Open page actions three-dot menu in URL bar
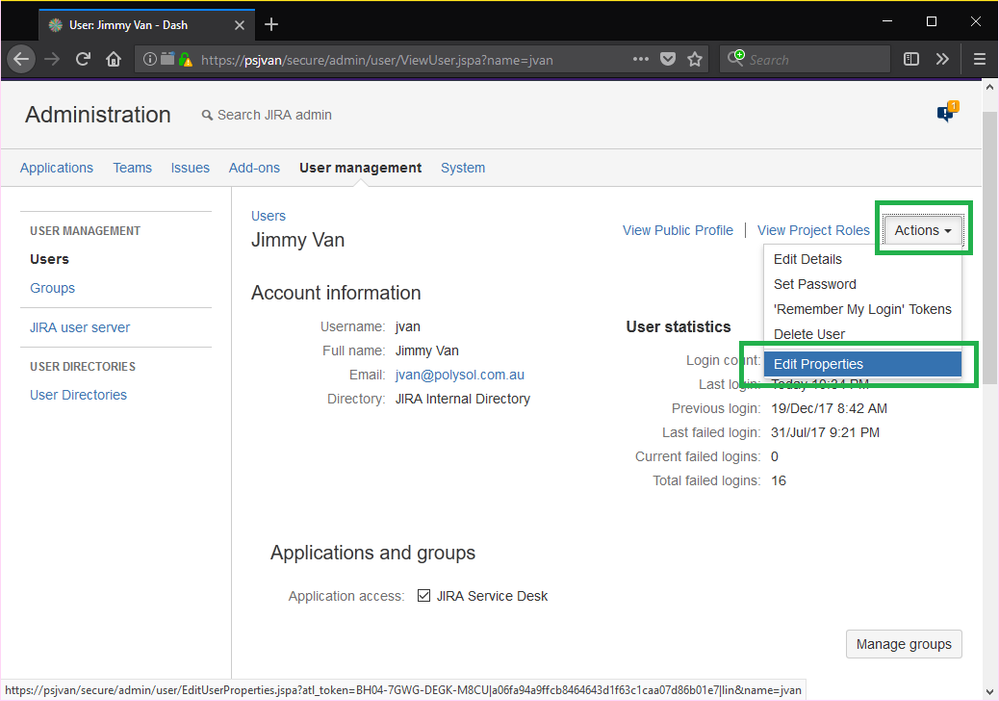The image size is (999, 701). pos(641,59)
